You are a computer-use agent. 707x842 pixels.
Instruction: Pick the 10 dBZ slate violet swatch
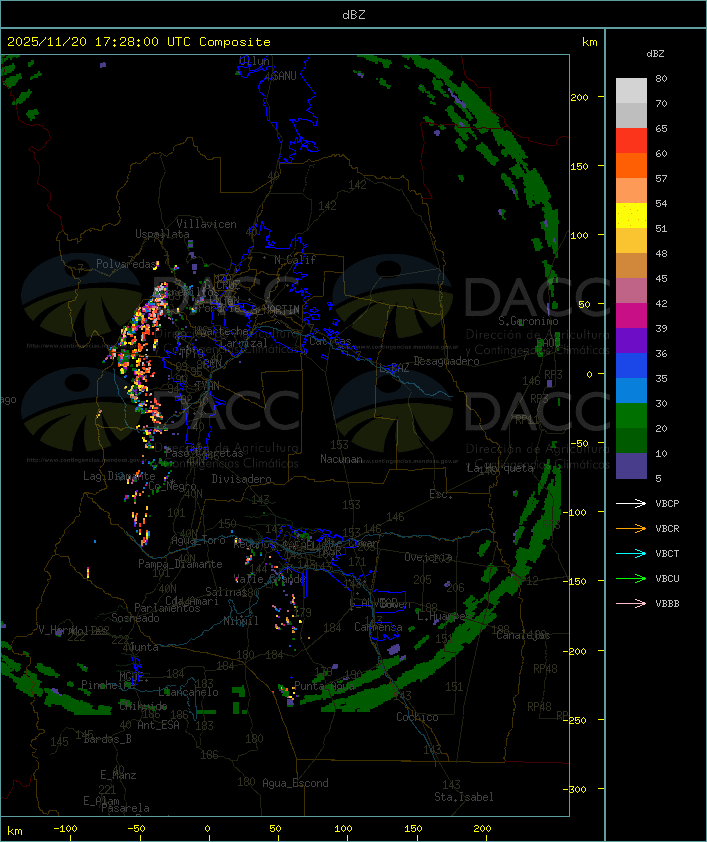pyautogui.click(x=631, y=466)
